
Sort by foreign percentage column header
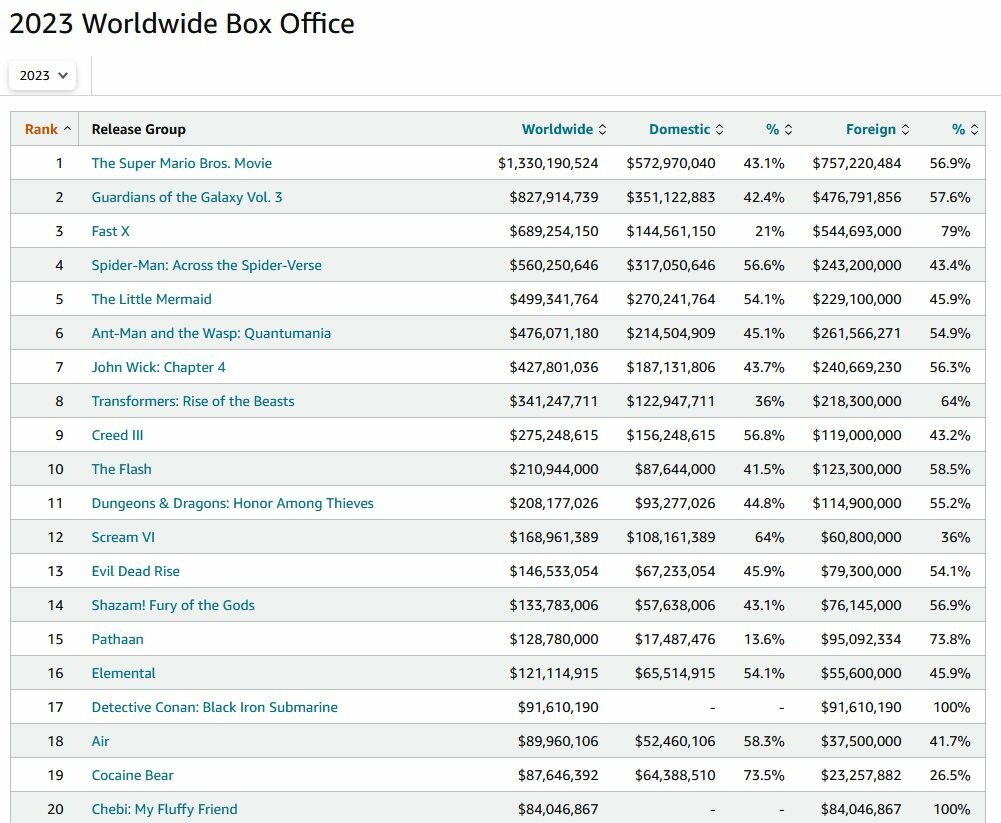coord(965,129)
